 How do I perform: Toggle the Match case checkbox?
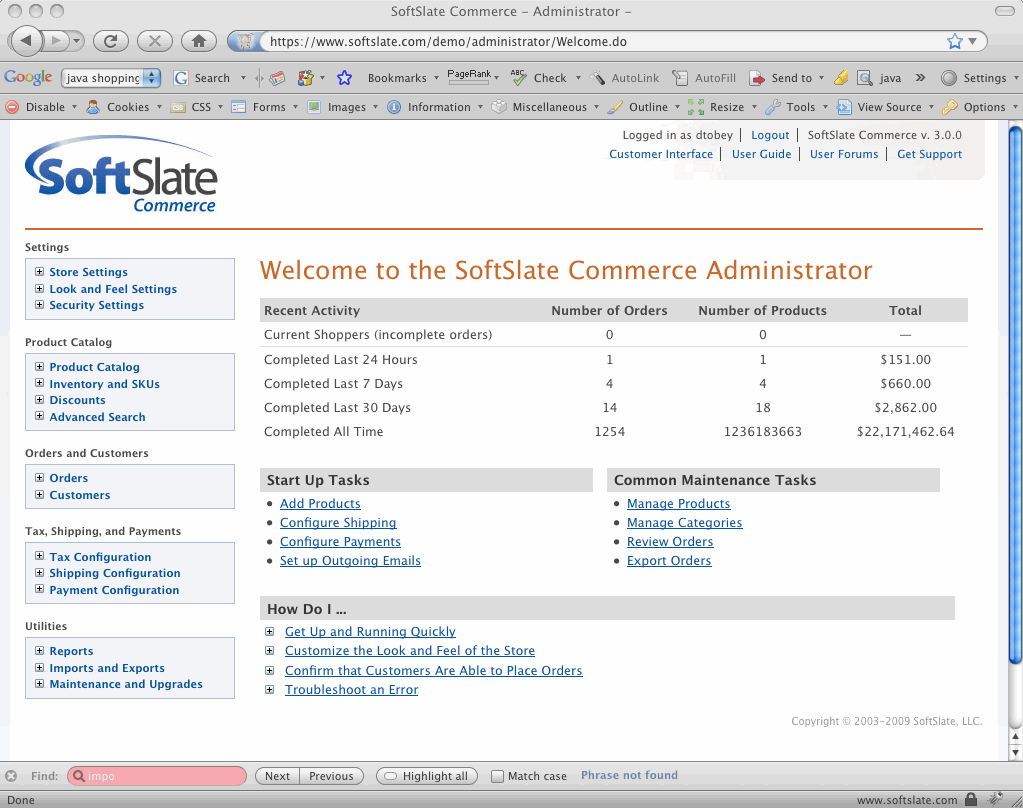click(497, 776)
